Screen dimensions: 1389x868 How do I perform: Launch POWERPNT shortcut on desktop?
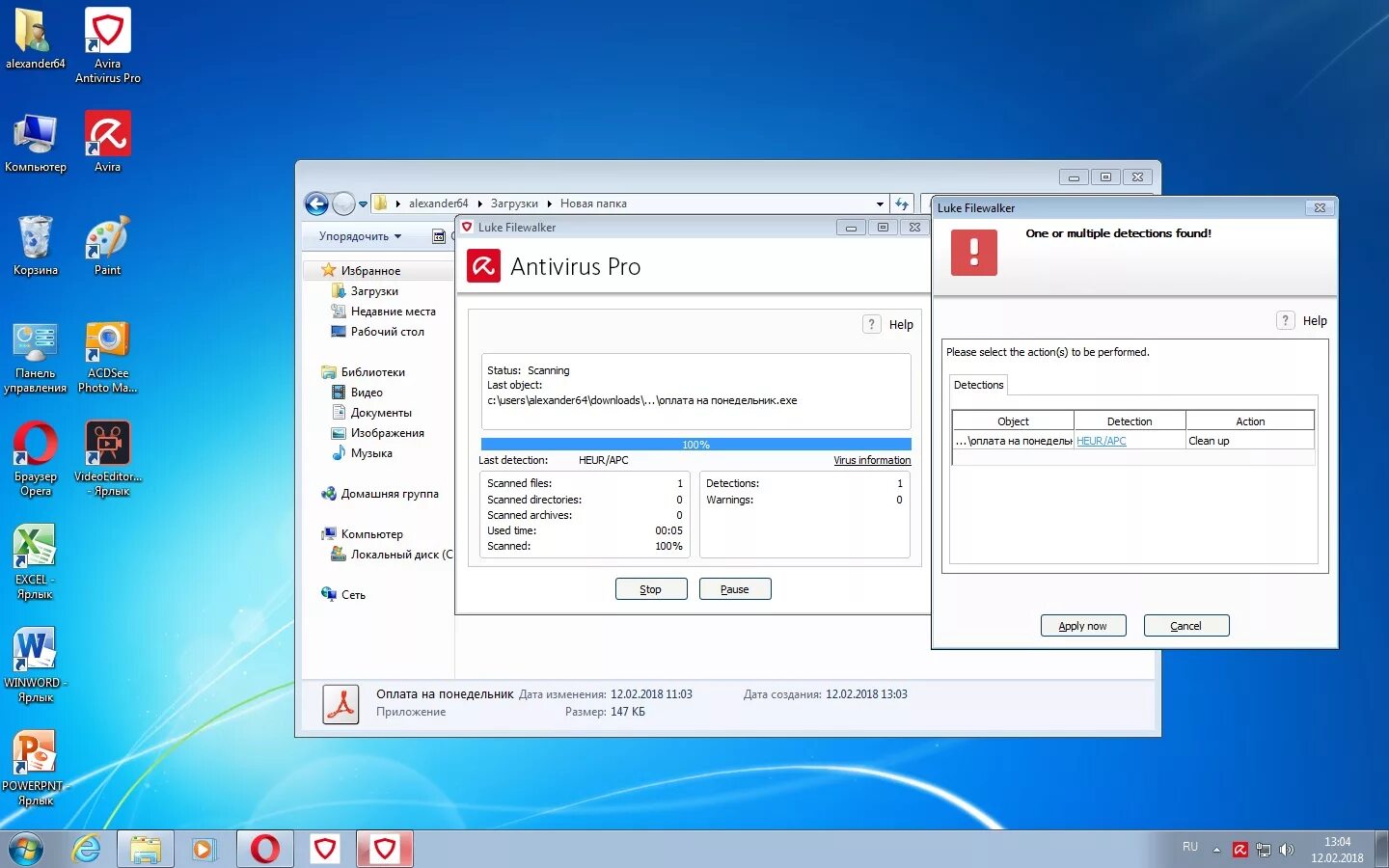36,769
